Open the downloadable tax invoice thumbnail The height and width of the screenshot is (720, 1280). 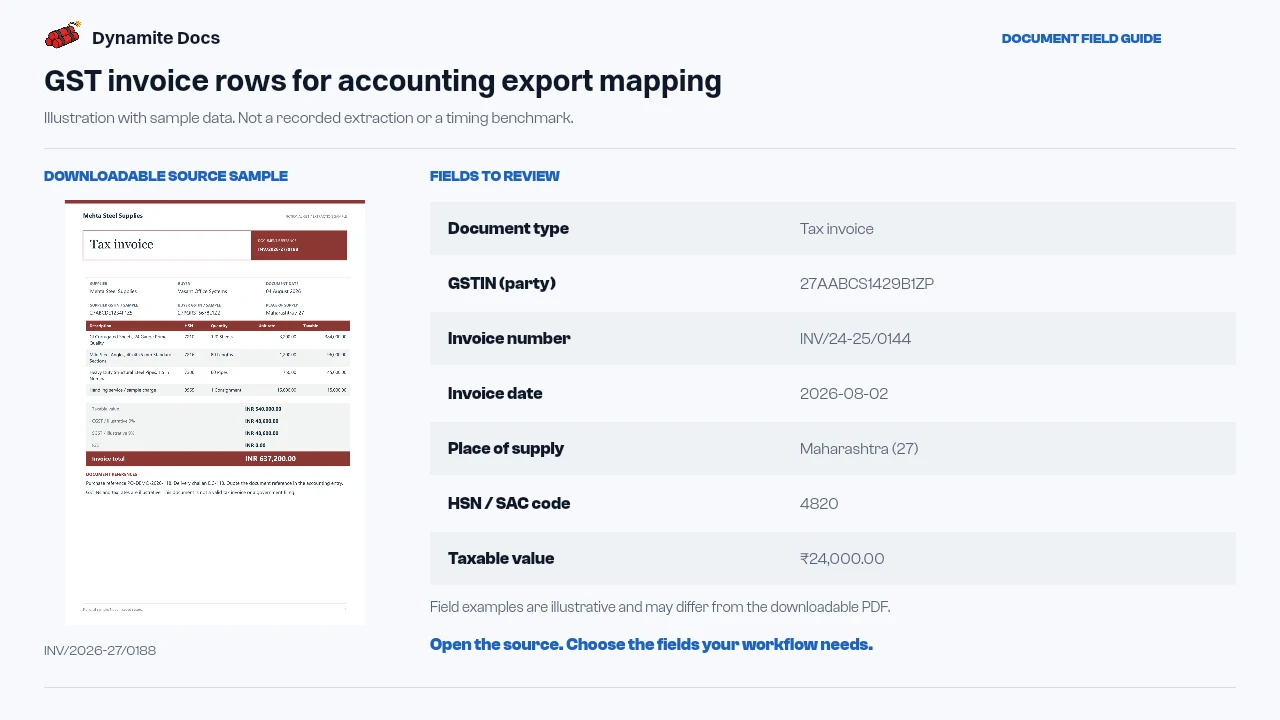coord(215,412)
